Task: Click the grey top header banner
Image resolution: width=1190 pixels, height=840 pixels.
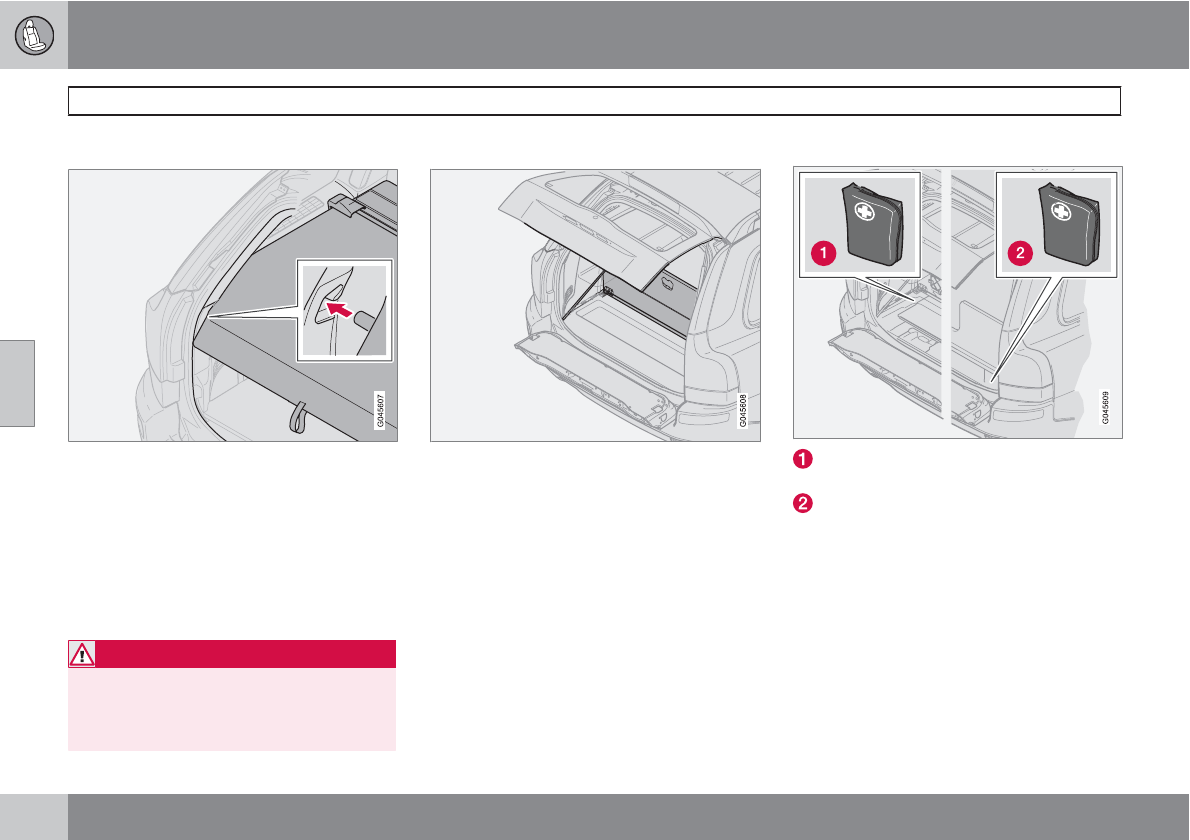Action: [628, 35]
